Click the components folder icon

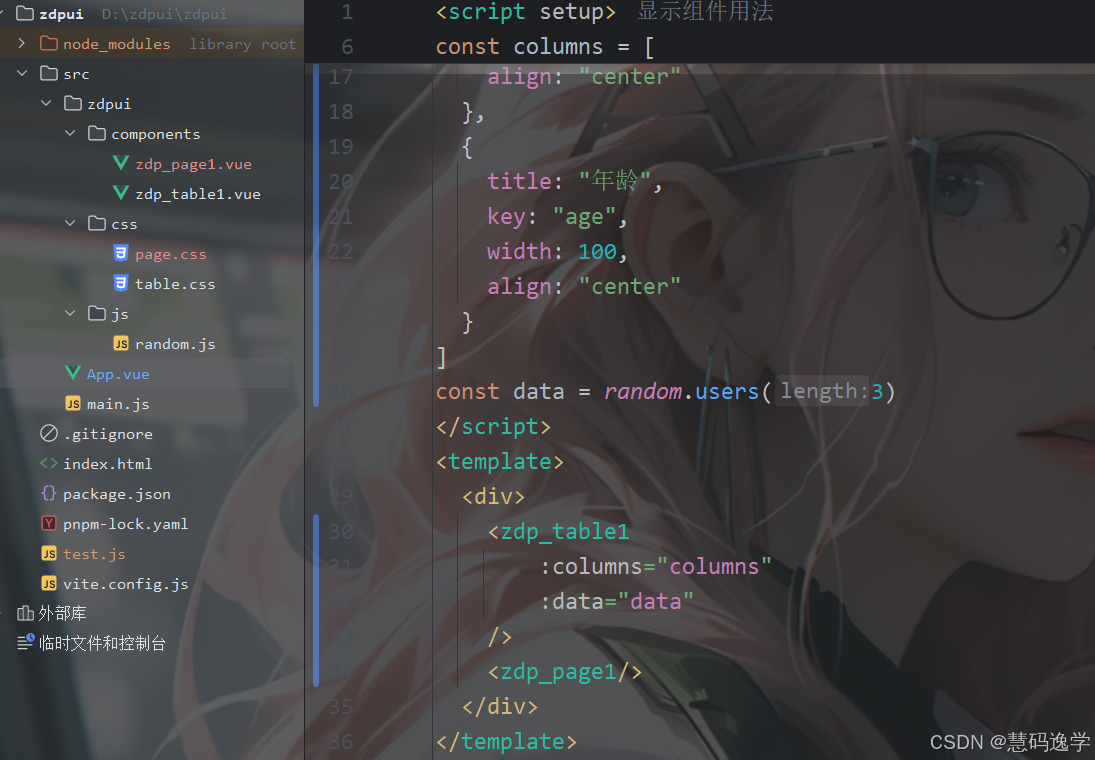point(97,133)
